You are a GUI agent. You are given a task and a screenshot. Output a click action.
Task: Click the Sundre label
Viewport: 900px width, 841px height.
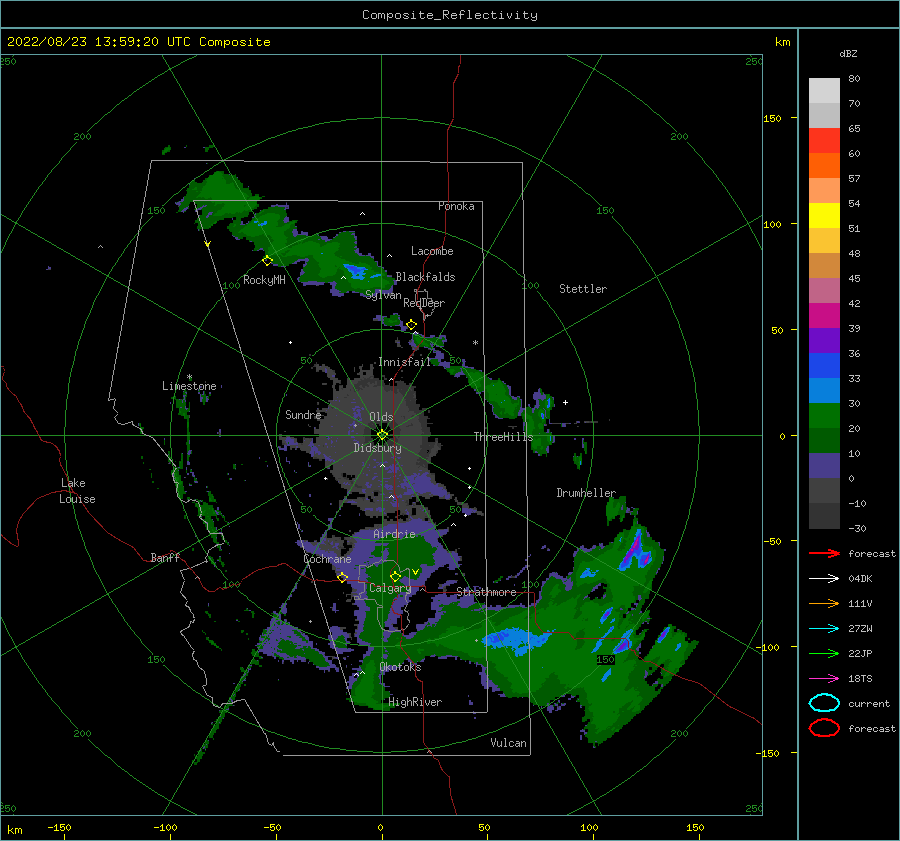(x=303, y=414)
